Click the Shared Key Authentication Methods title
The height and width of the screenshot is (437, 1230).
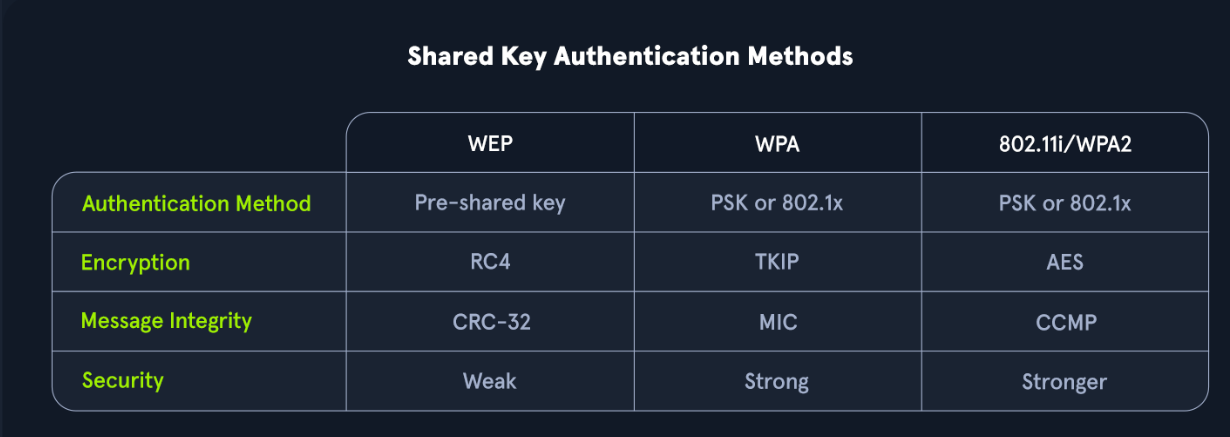click(x=630, y=56)
